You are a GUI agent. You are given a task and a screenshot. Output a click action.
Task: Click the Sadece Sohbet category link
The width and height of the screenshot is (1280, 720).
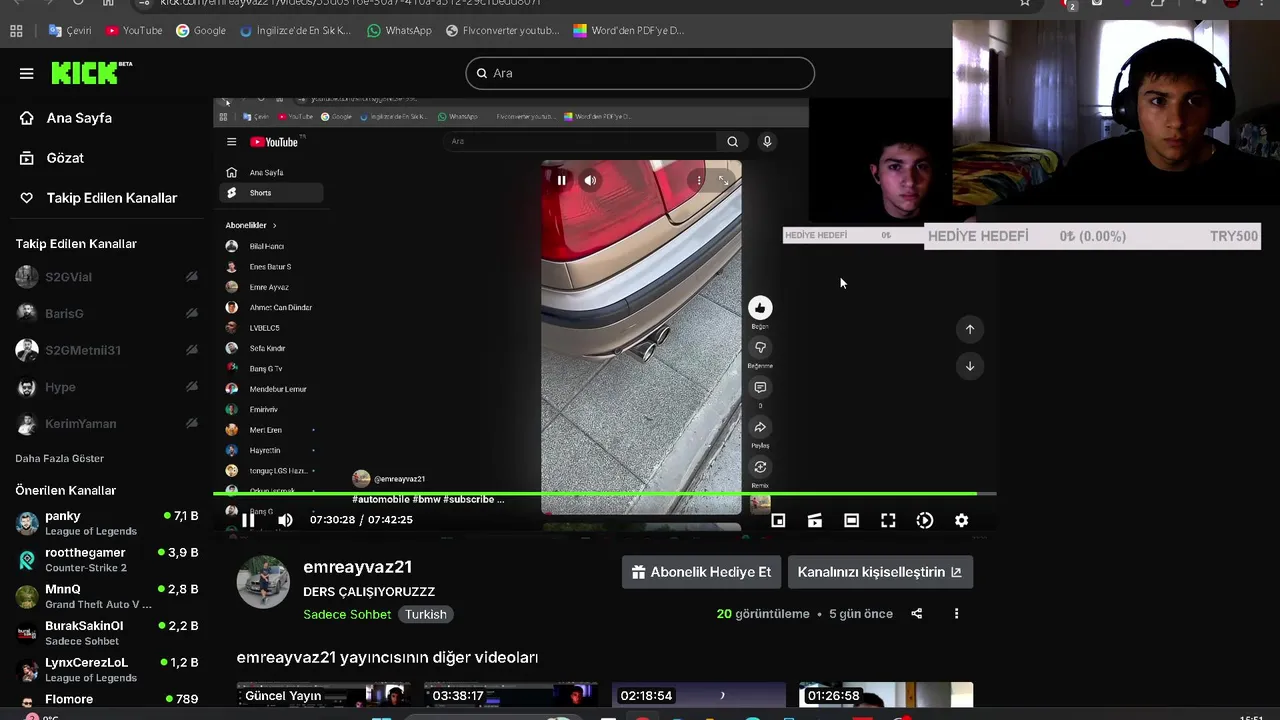point(347,614)
